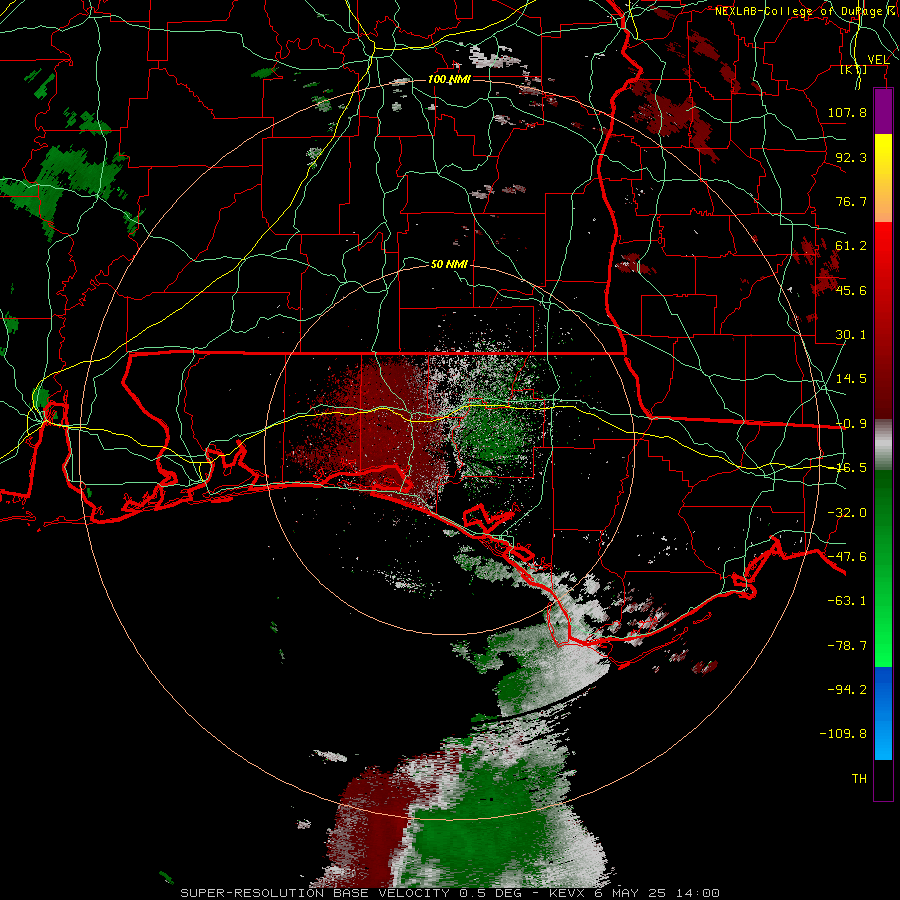Select the 92.3 legend value

click(851, 157)
